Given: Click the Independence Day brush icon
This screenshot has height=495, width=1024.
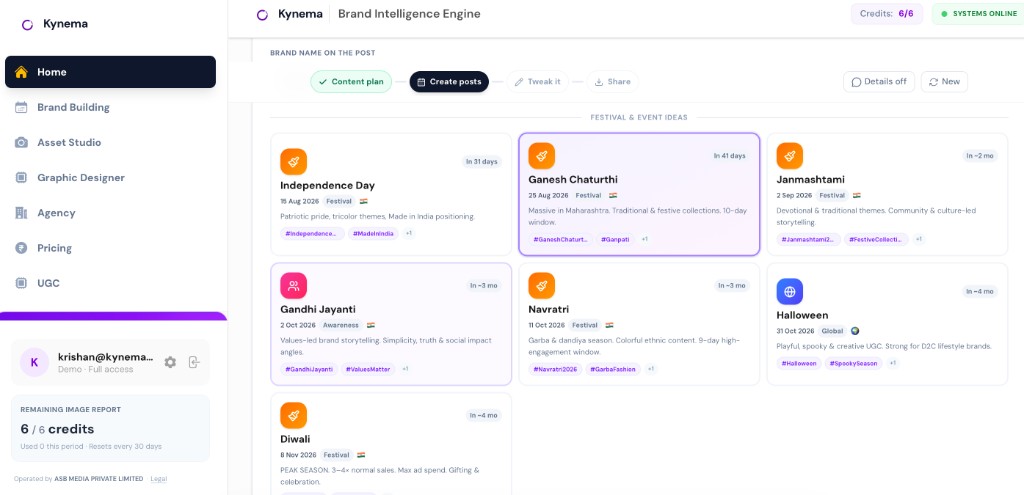Looking at the screenshot, I should click(293, 161).
